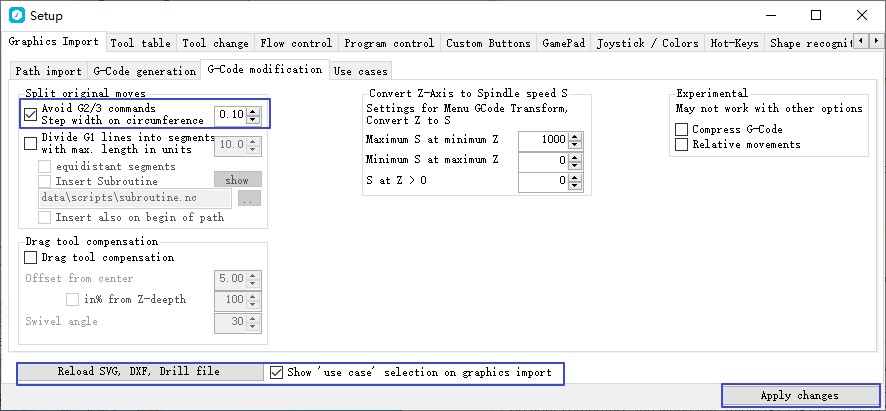The width and height of the screenshot is (886, 411).
Task: Click the Minimum S at maximum Z field
Action: pos(542,160)
